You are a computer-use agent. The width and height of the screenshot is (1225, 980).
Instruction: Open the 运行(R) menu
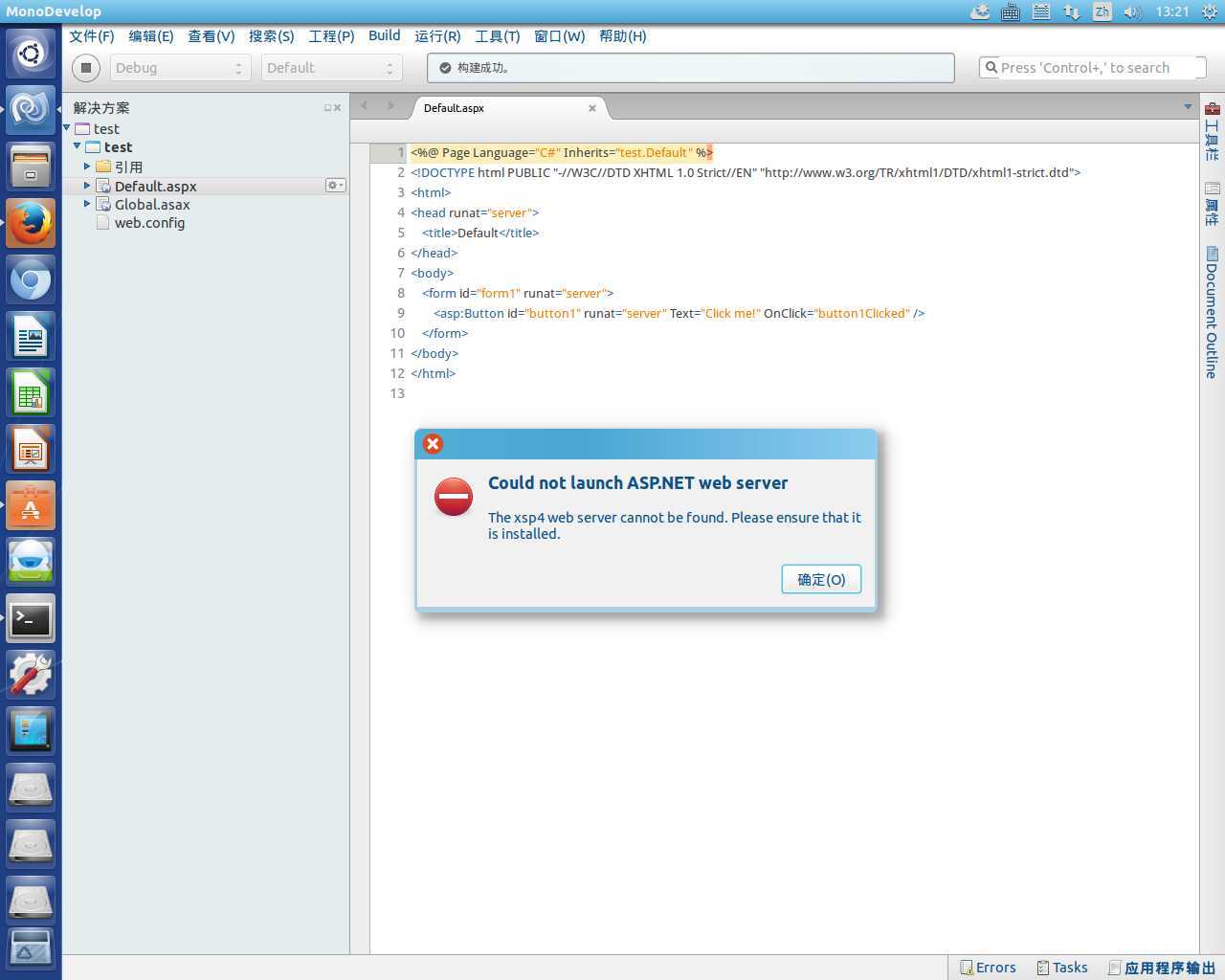(x=437, y=36)
